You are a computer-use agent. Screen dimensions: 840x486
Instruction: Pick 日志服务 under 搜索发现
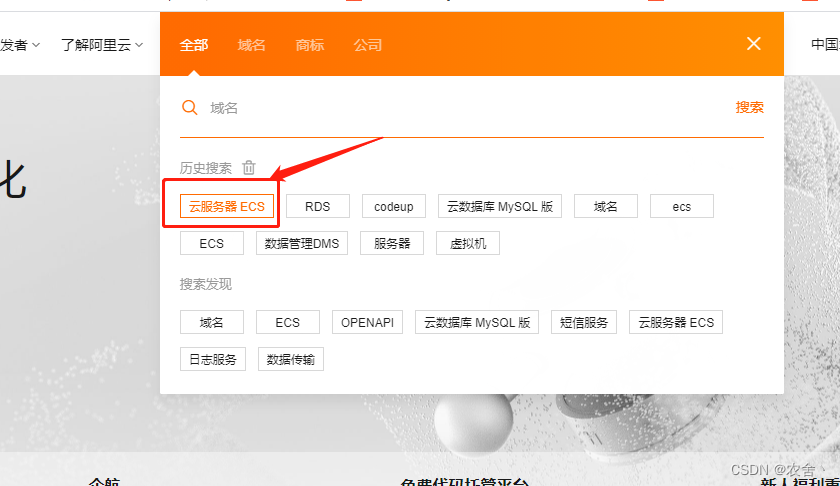[213, 359]
